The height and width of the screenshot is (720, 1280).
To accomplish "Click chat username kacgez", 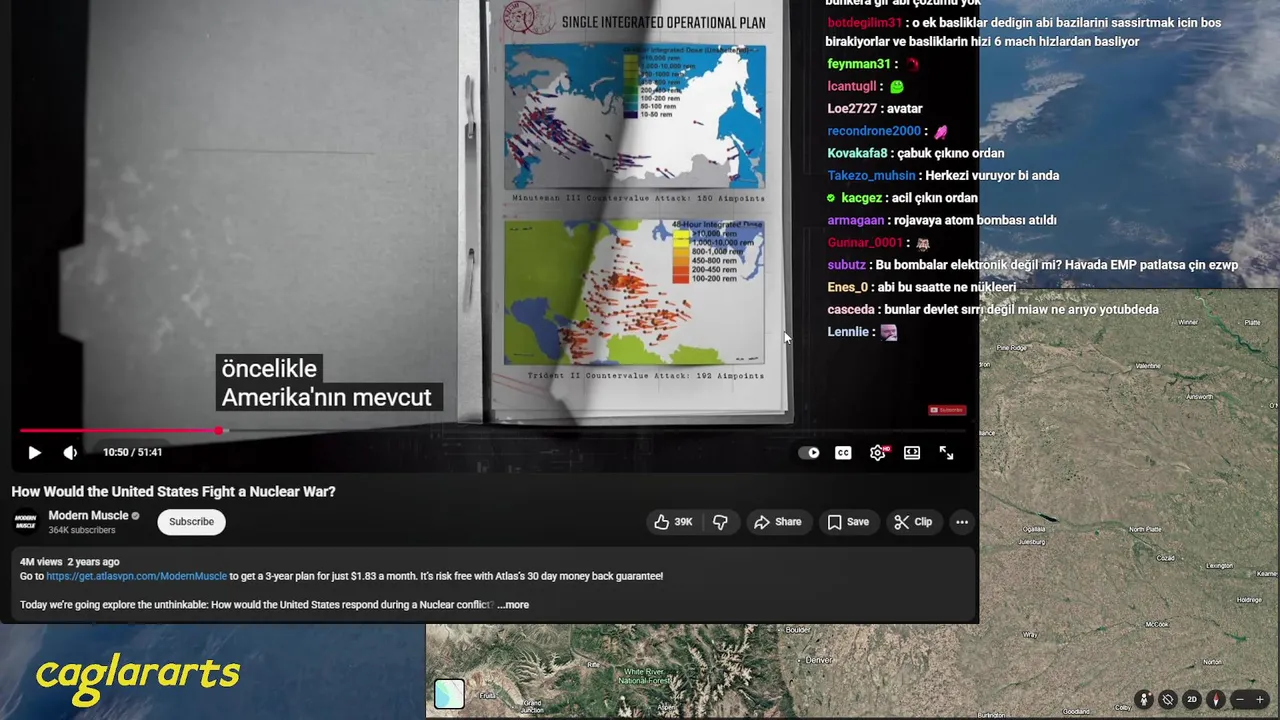I will [x=861, y=198].
